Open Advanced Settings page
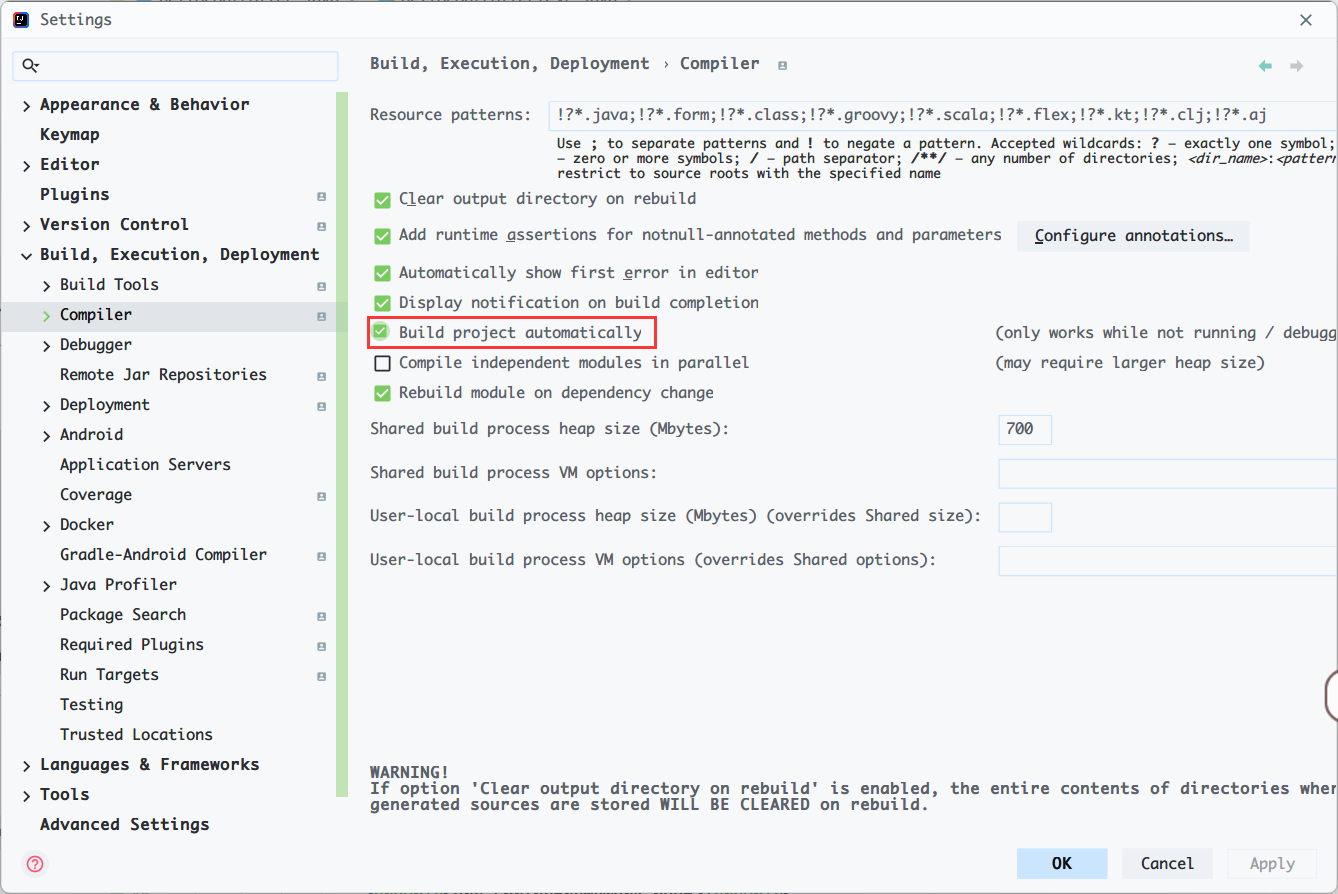Image resolution: width=1338 pixels, height=894 pixels. tap(125, 824)
